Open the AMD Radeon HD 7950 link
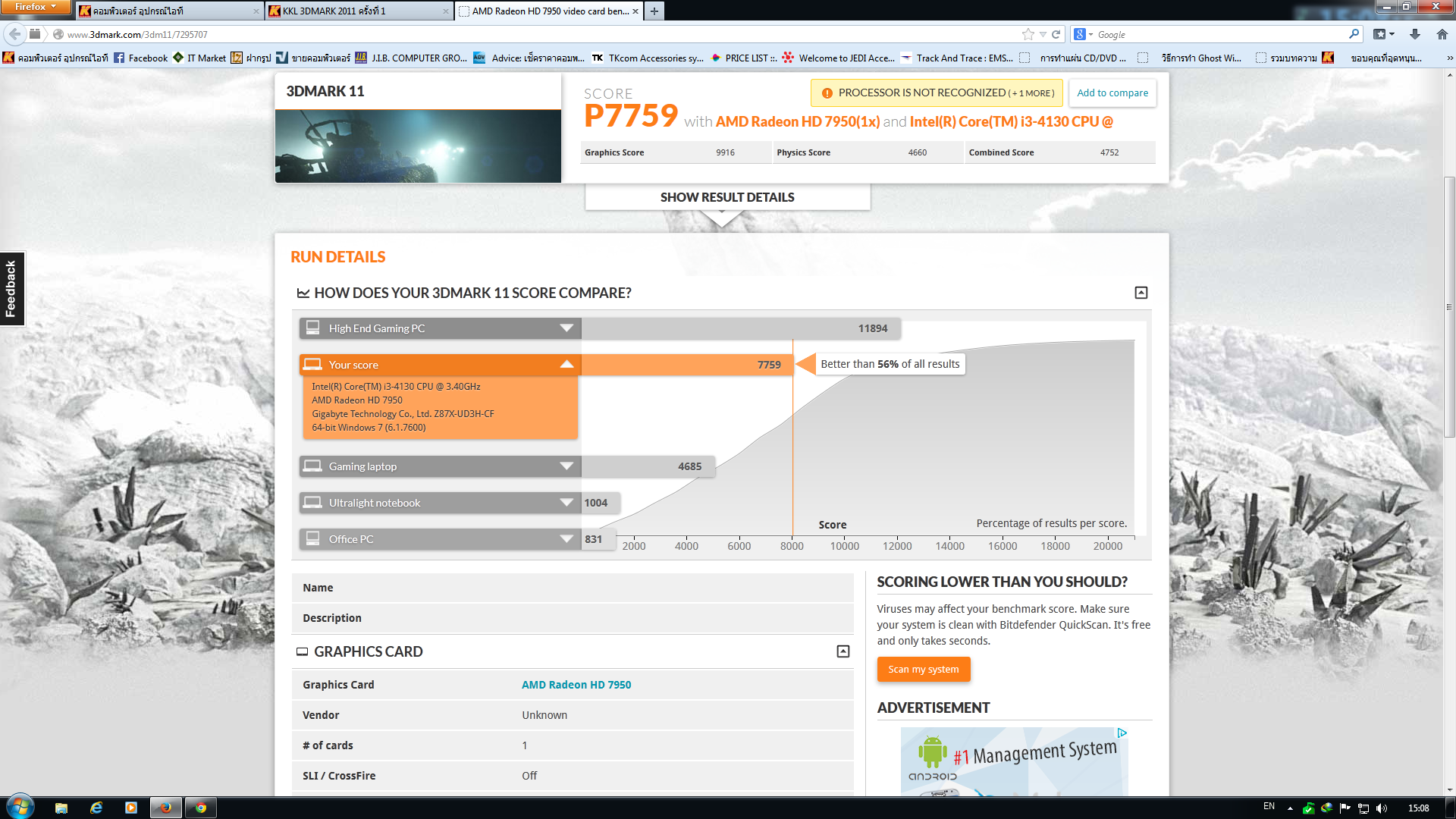 pos(576,685)
